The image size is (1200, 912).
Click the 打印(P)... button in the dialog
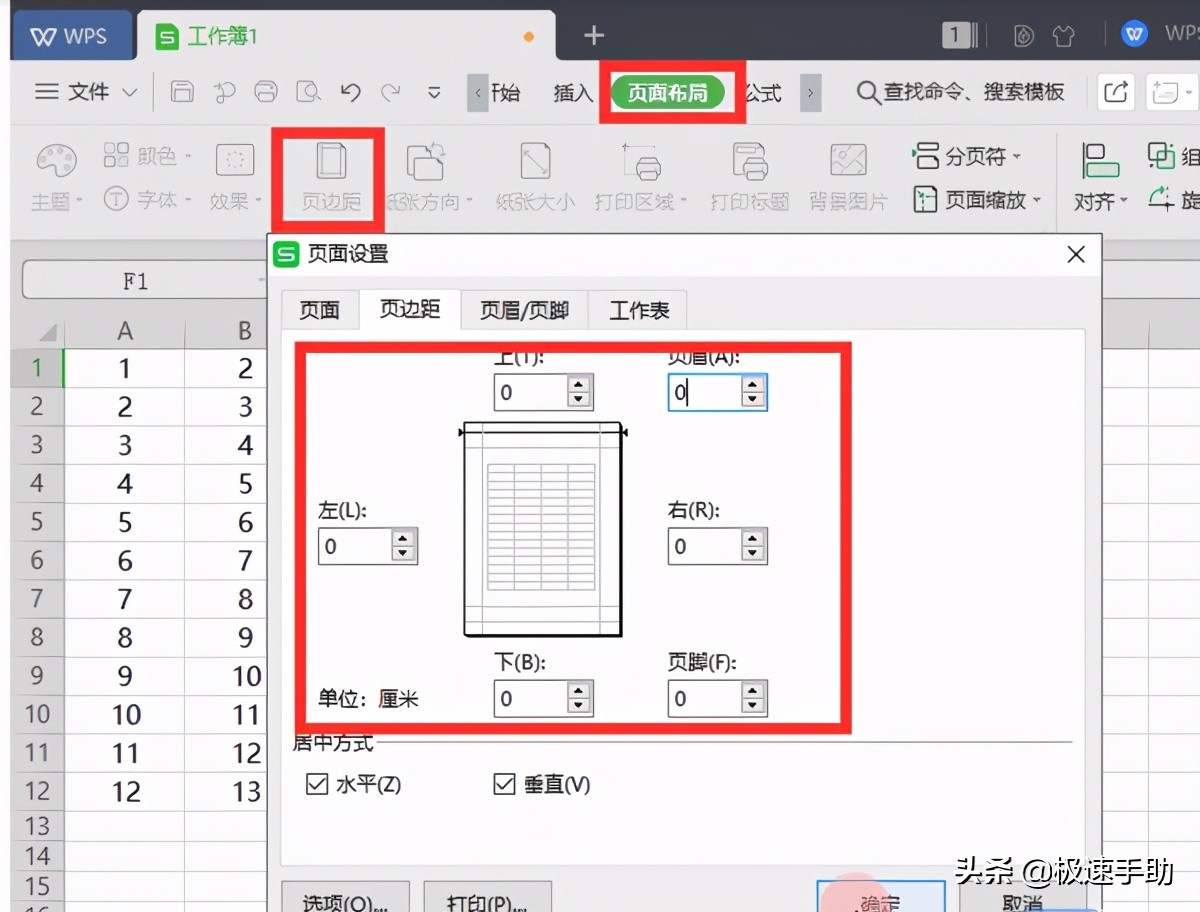coord(488,898)
